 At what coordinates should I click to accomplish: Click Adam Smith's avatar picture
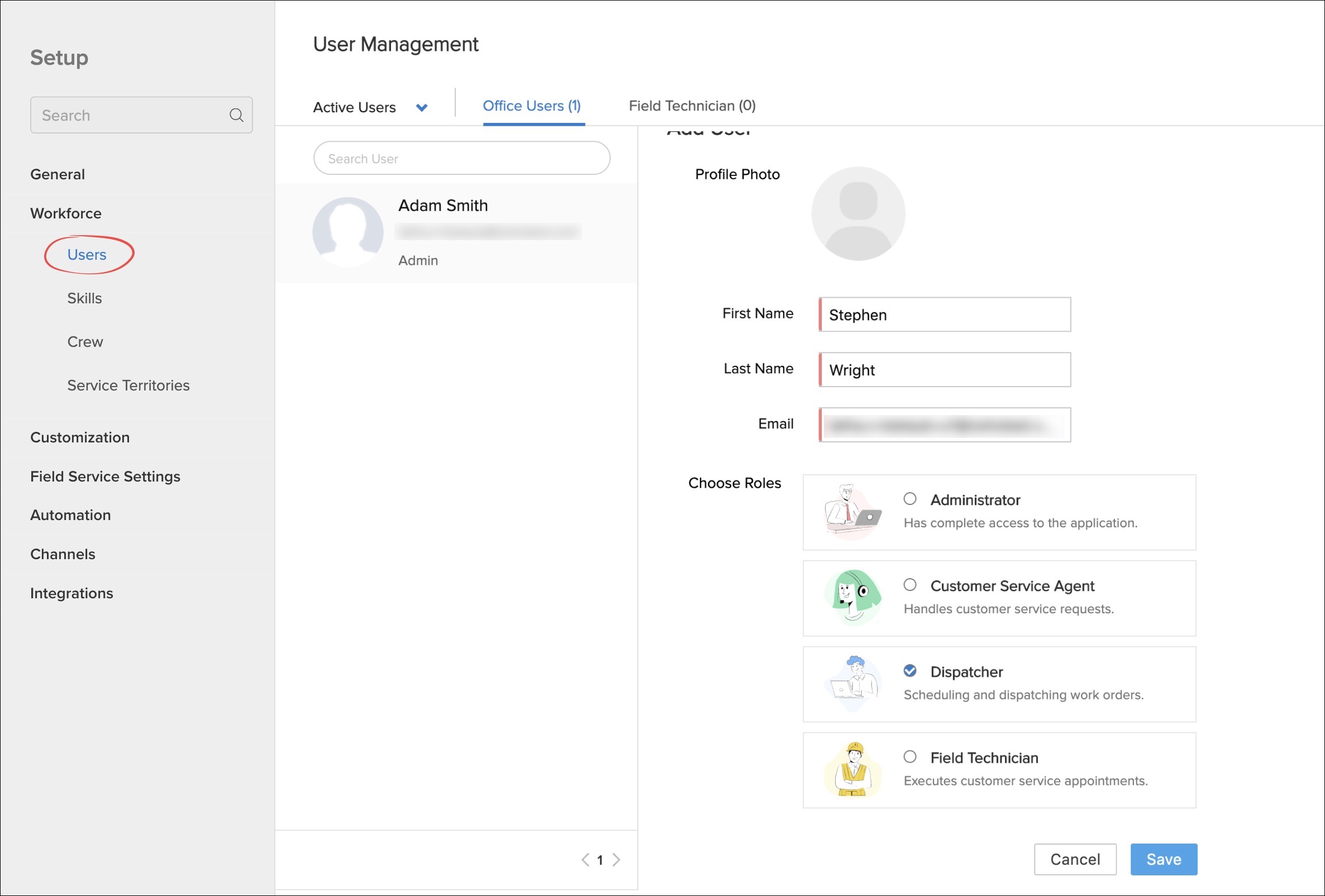pos(348,232)
